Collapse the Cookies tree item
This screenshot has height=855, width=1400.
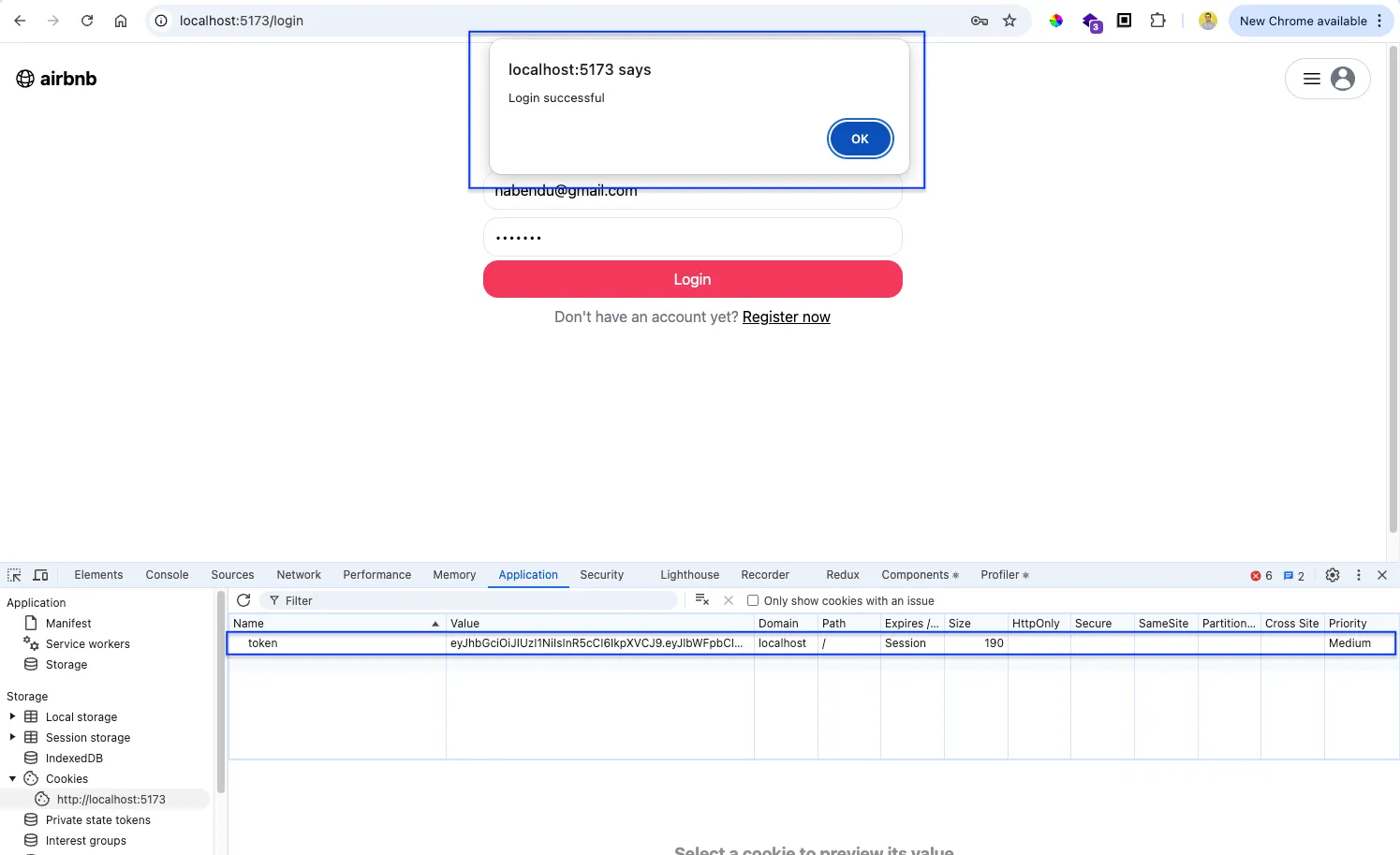[x=12, y=778]
